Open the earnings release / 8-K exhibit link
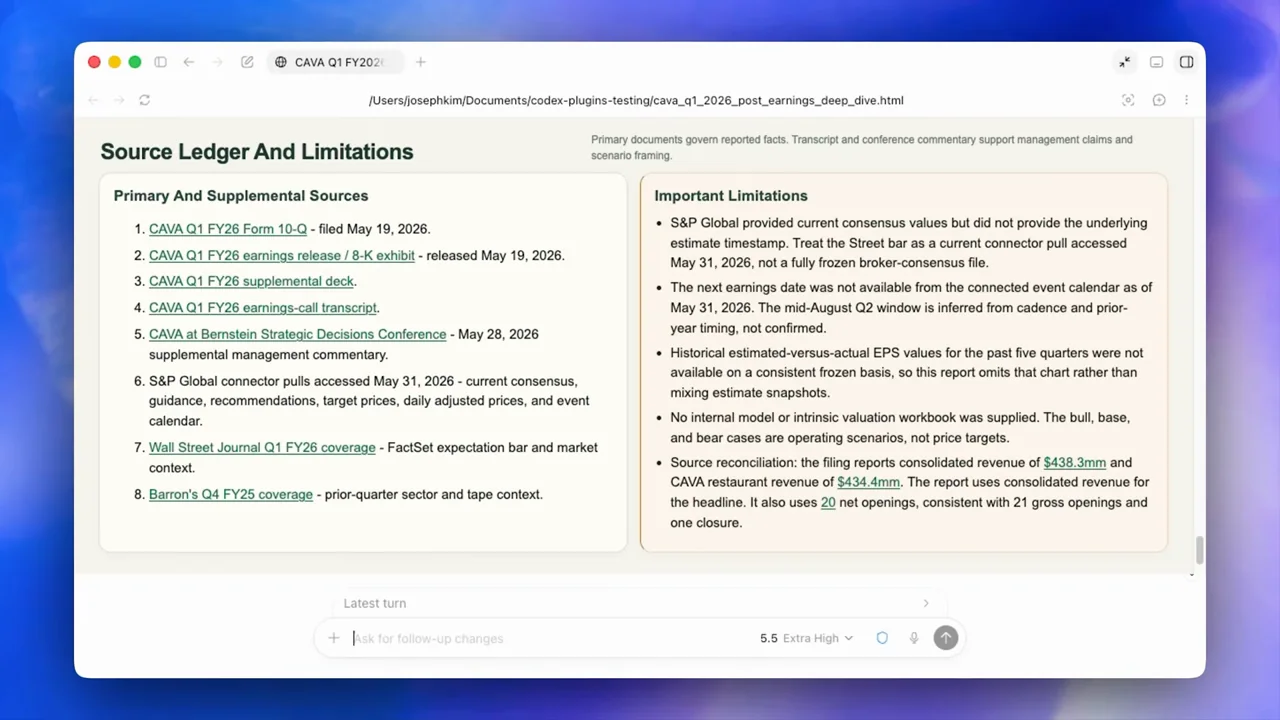 282,255
